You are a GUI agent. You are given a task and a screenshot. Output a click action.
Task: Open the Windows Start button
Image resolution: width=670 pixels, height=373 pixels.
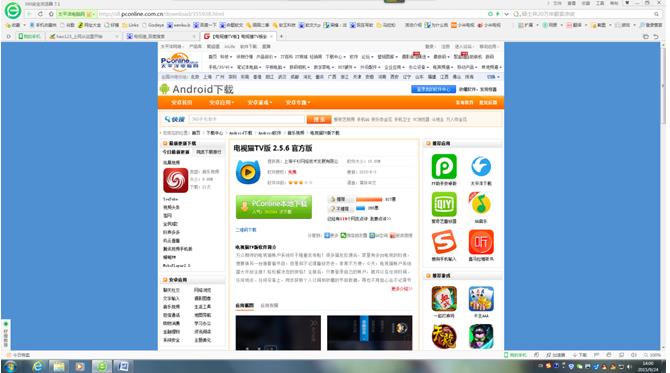click(x=9, y=366)
